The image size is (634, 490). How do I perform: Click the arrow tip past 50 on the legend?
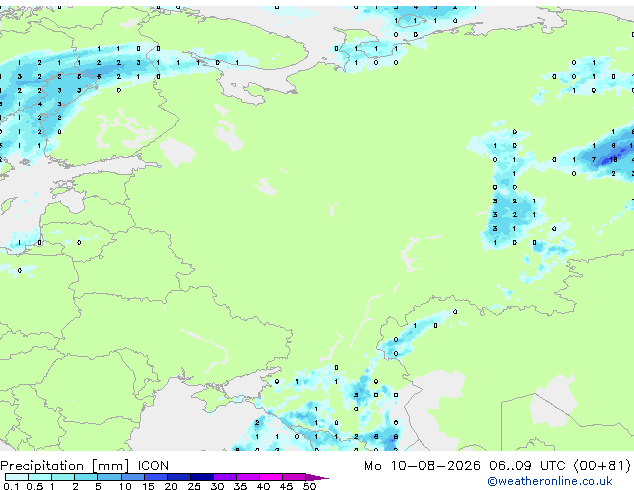click(x=317, y=477)
